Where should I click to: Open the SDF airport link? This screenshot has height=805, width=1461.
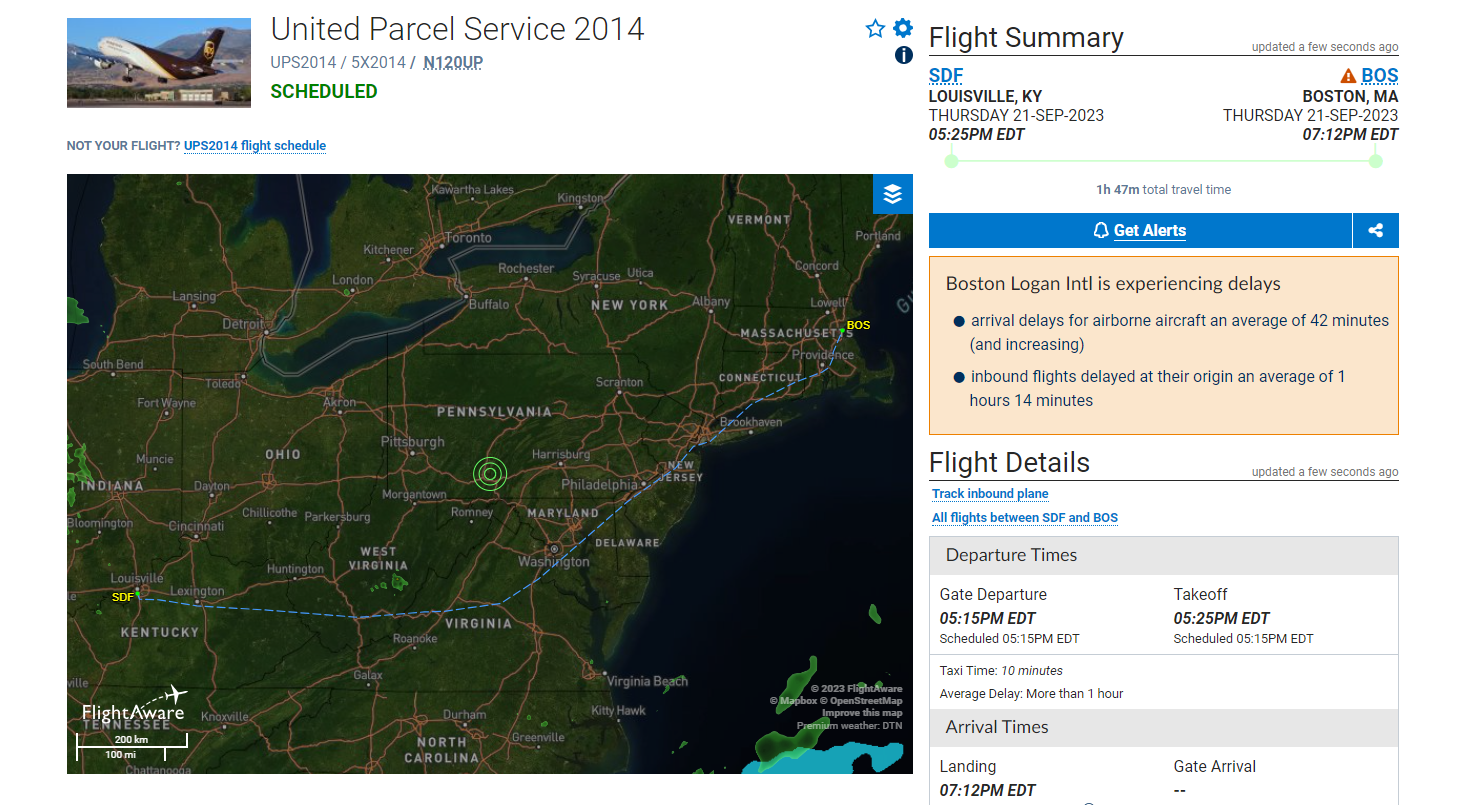[946, 75]
